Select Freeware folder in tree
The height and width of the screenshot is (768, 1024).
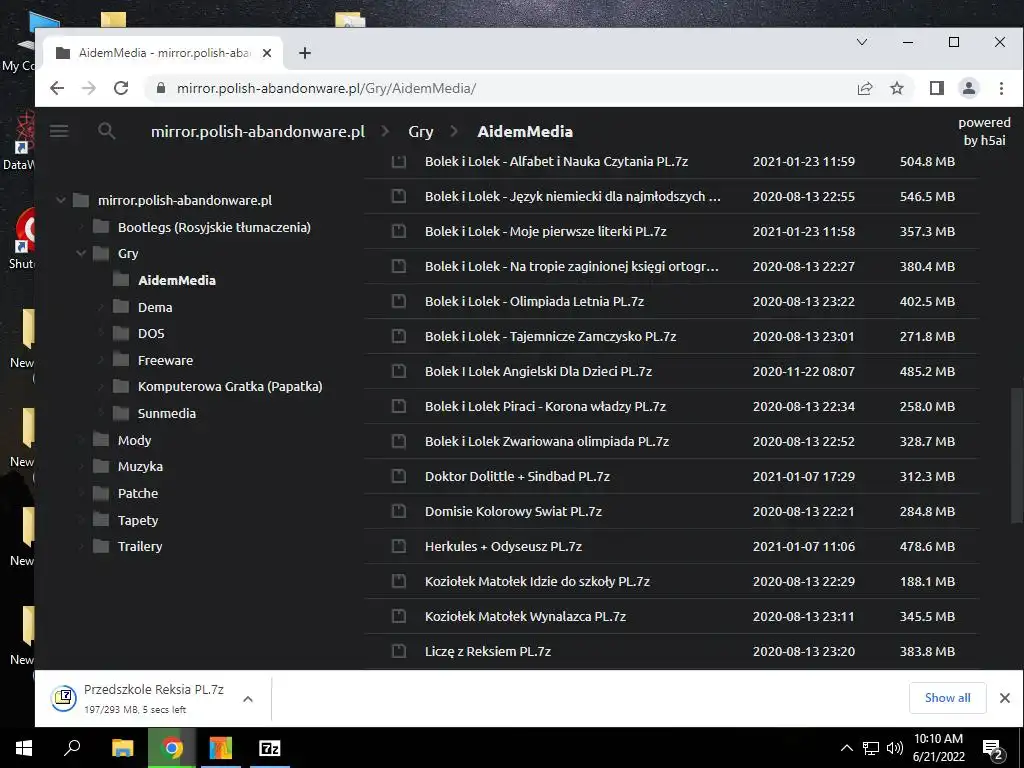[165, 360]
